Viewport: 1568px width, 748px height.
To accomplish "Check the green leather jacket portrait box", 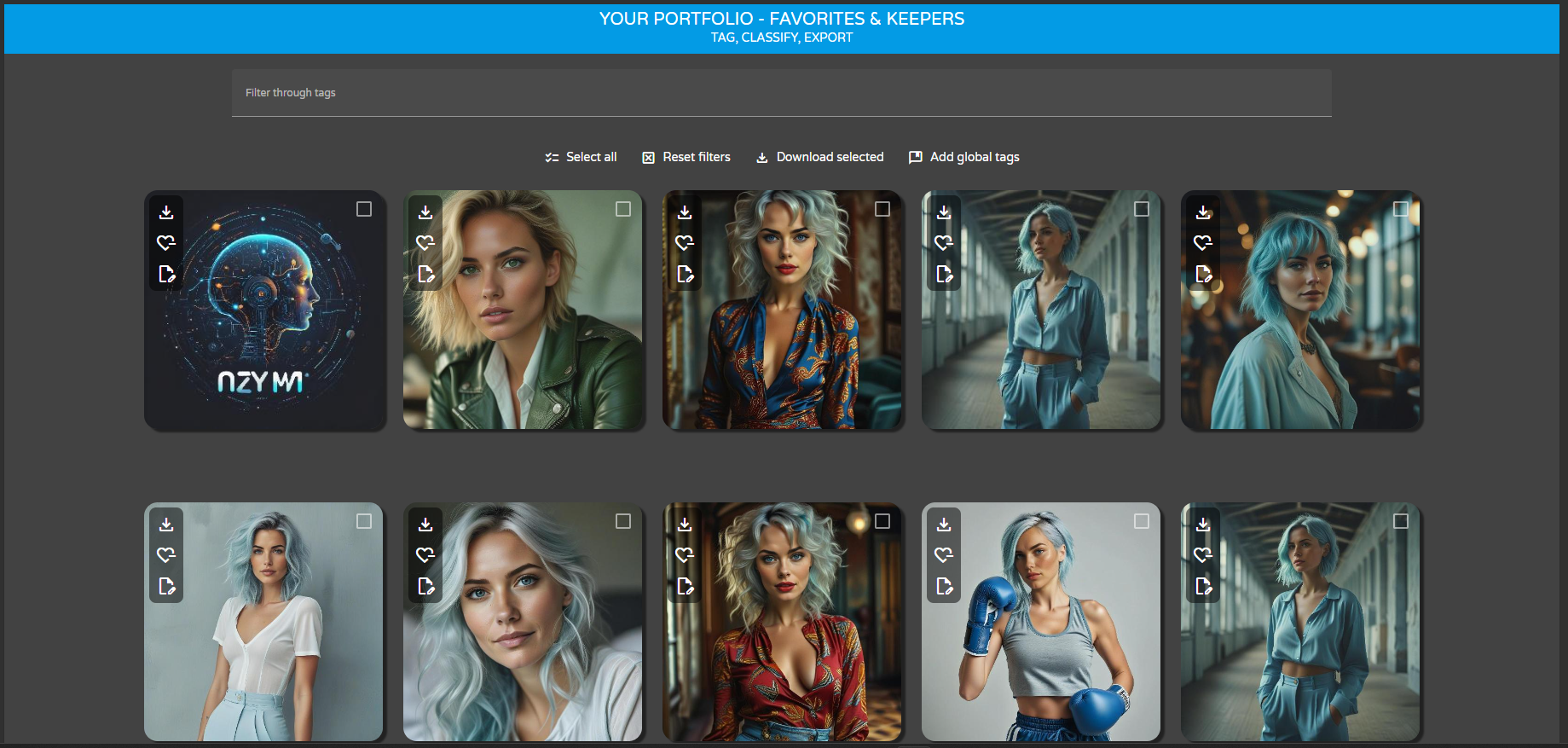I will (x=623, y=209).
